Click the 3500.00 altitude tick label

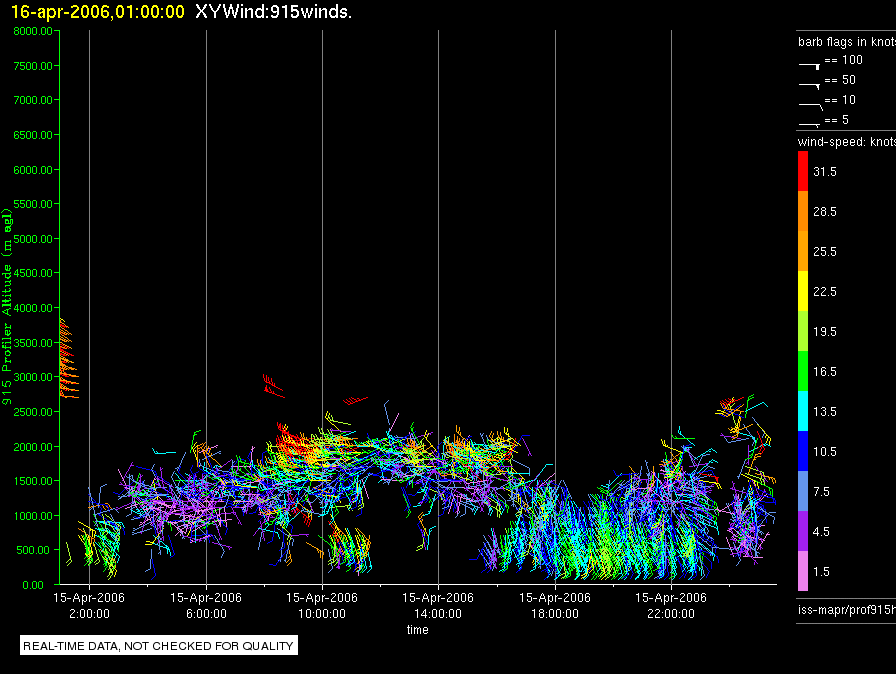(33, 343)
